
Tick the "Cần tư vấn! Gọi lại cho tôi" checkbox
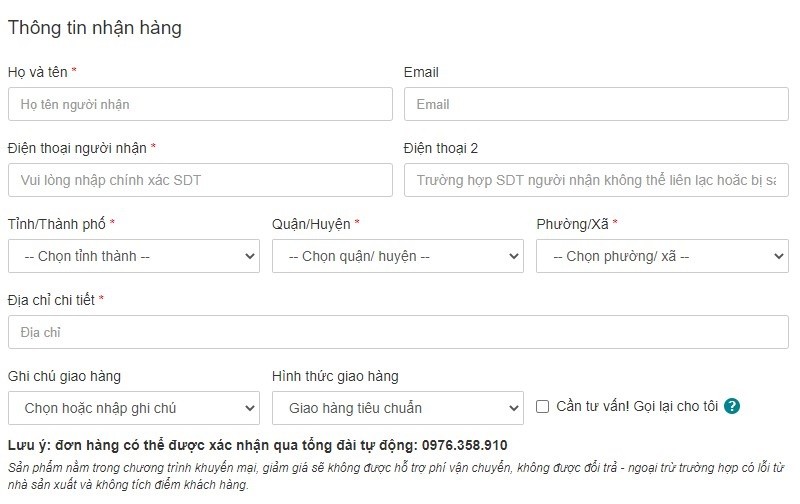click(x=543, y=406)
